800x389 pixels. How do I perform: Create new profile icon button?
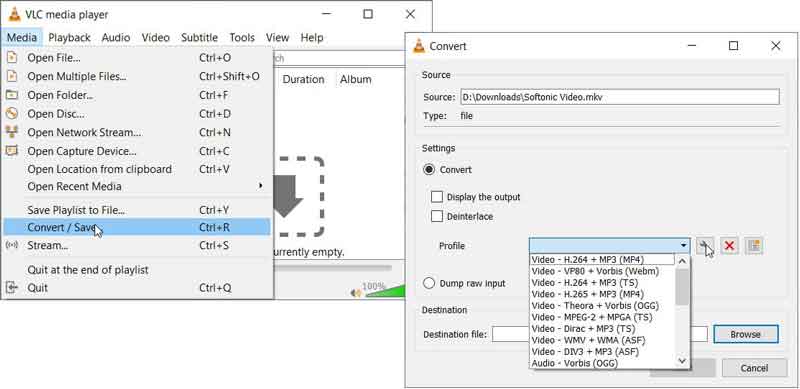click(x=754, y=246)
